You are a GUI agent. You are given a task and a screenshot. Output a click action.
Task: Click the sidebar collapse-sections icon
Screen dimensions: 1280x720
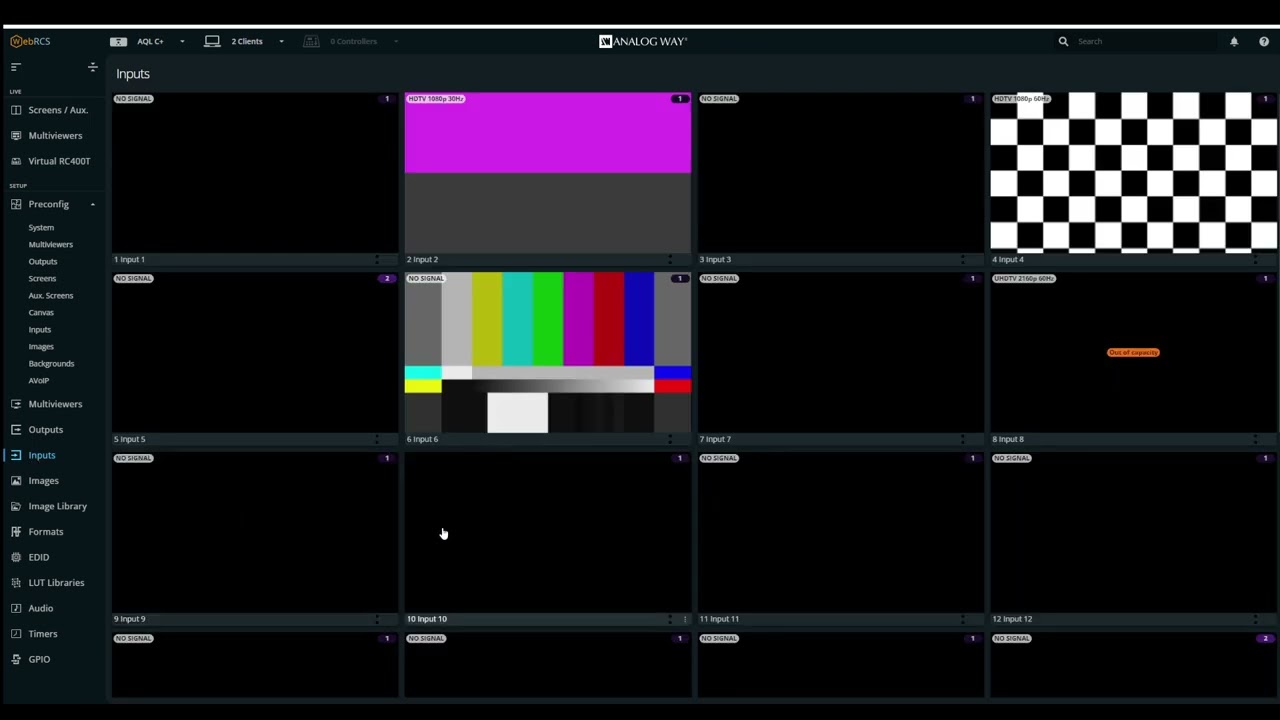(x=92, y=67)
